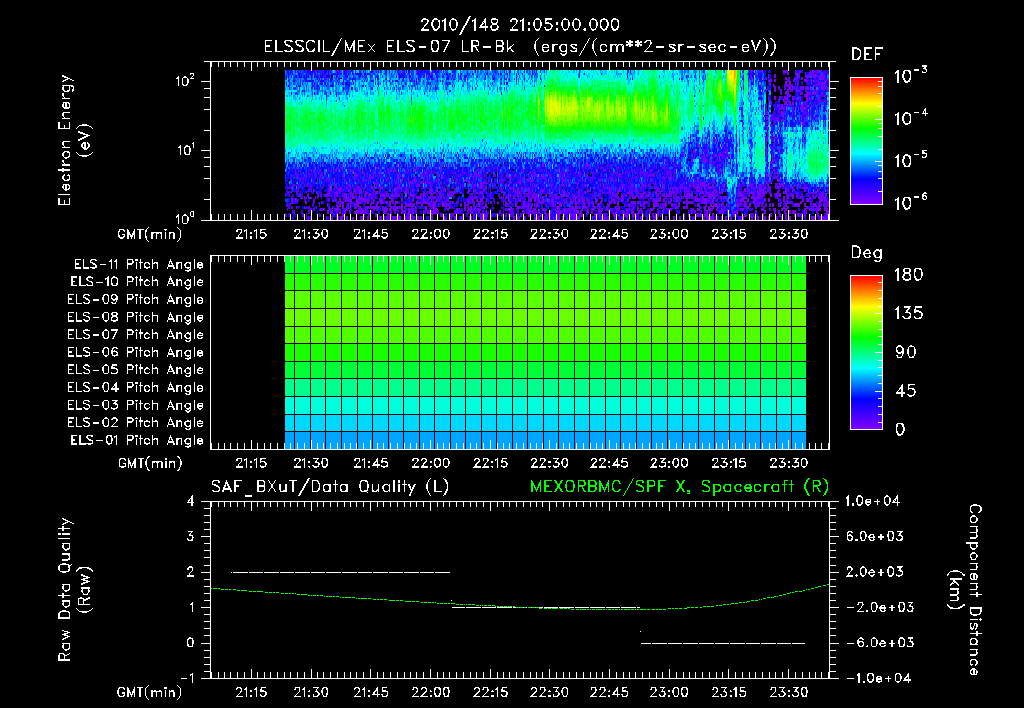
Task: Click the 90 value on Deg scale
Action: [x=905, y=353]
